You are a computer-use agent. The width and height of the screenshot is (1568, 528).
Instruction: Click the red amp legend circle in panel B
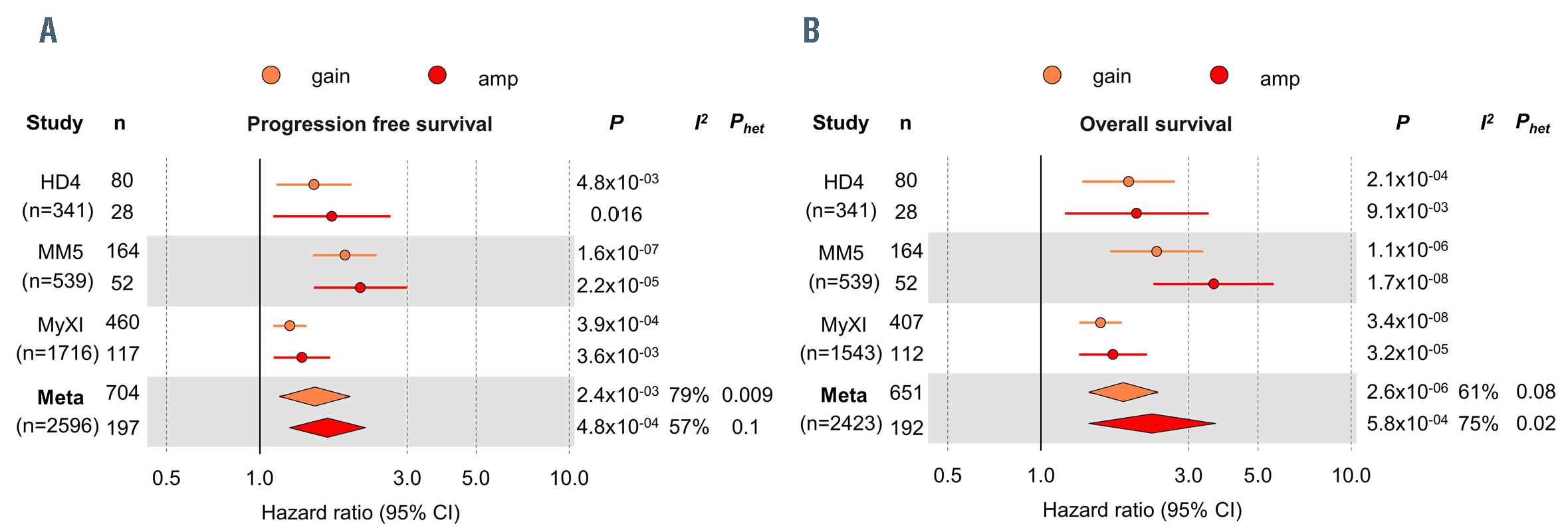(x=1219, y=75)
